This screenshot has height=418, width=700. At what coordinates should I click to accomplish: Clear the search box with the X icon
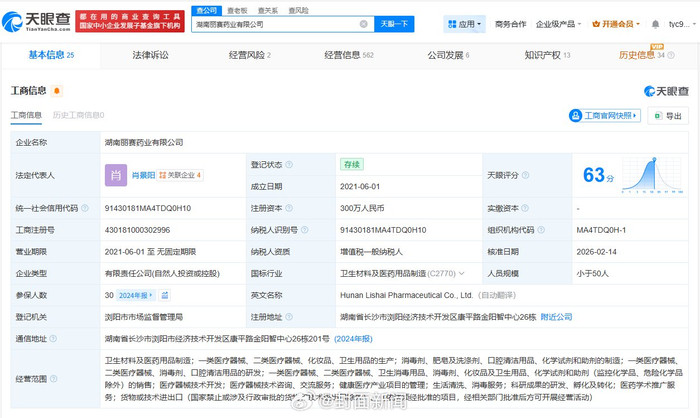click(363, 23)
